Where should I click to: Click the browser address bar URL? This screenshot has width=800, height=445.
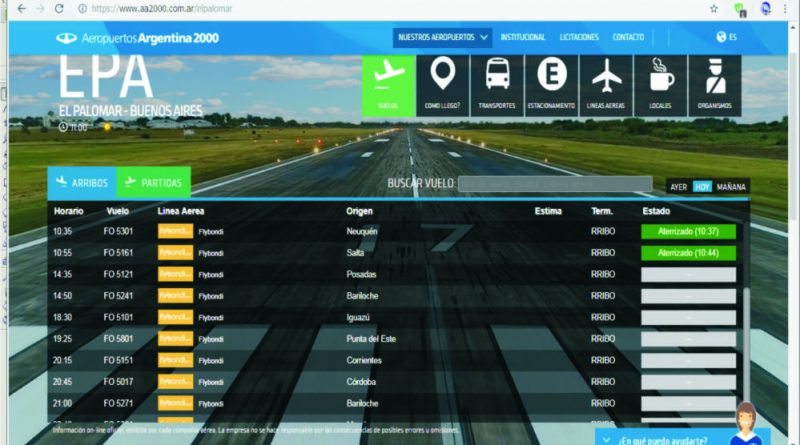pyautogui.click(x=162, y=9)
